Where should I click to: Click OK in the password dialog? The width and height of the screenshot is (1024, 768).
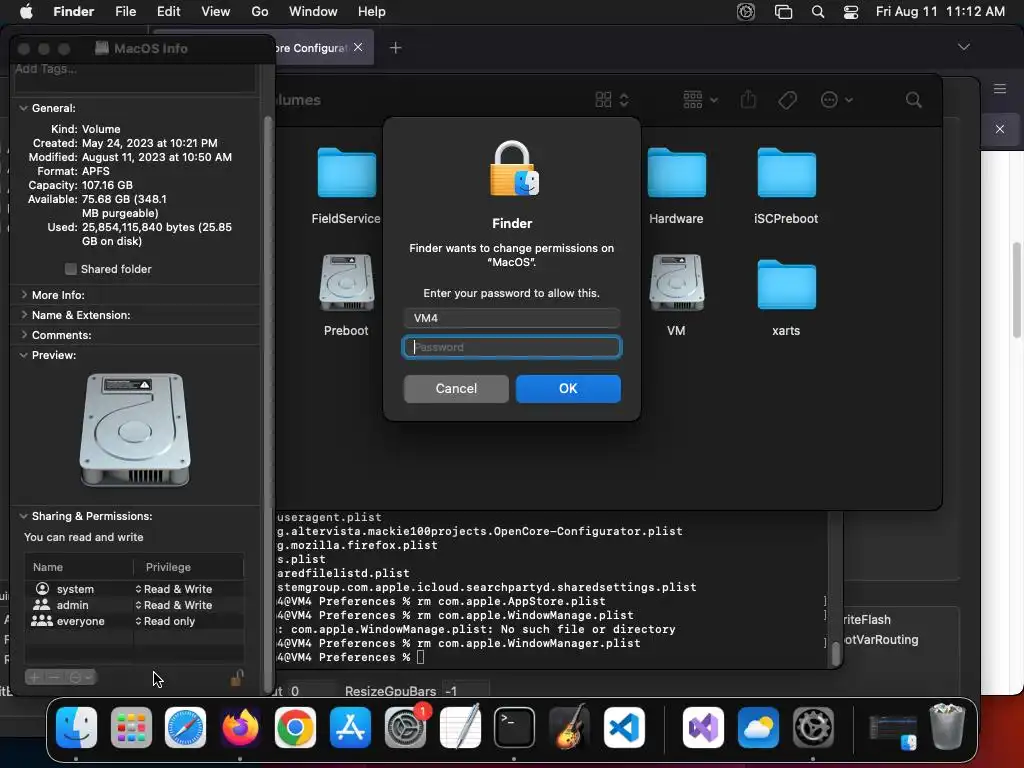click(x=568, y=389)
